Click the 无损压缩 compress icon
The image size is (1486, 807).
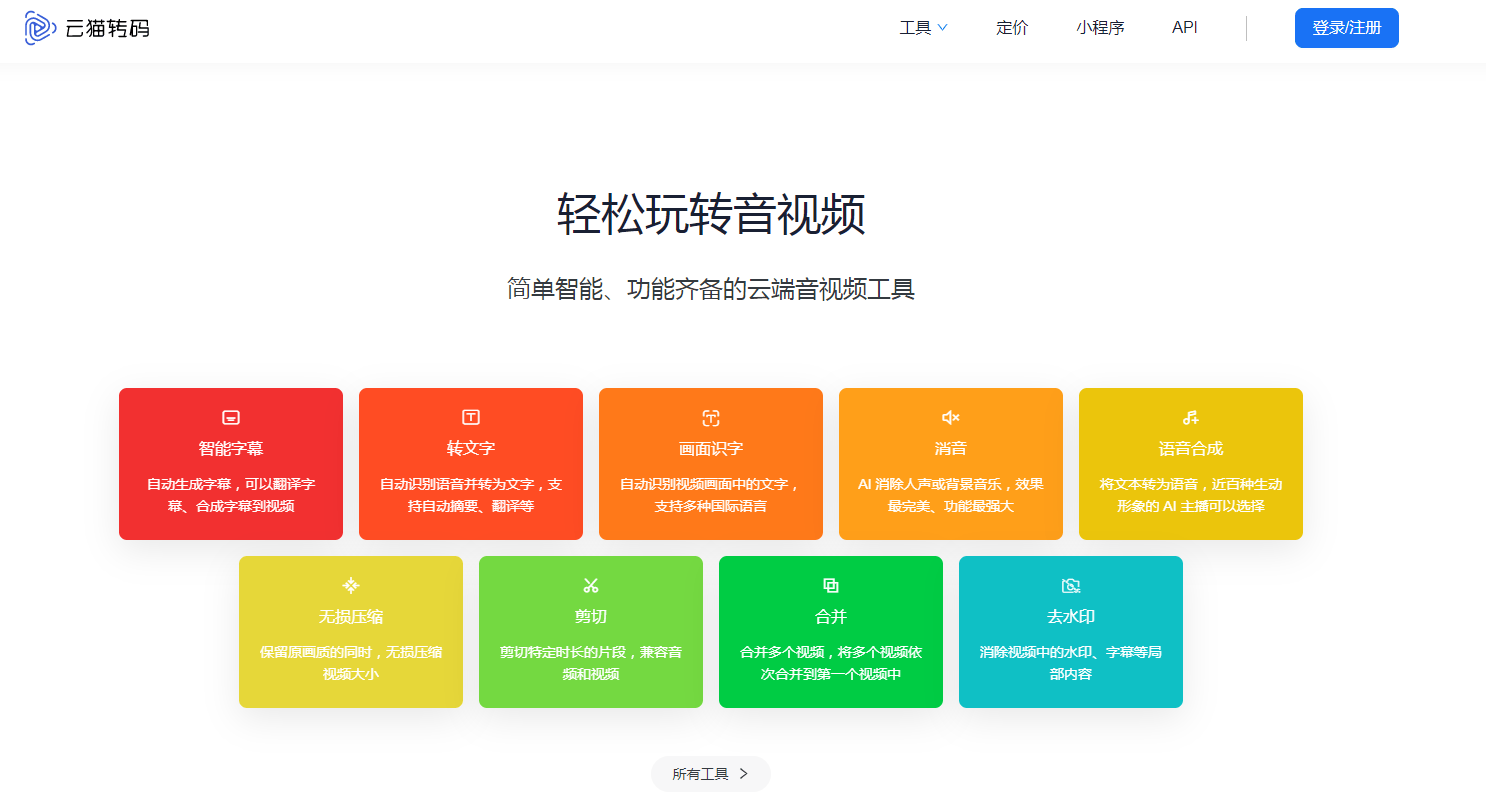[x=351, y=585]
